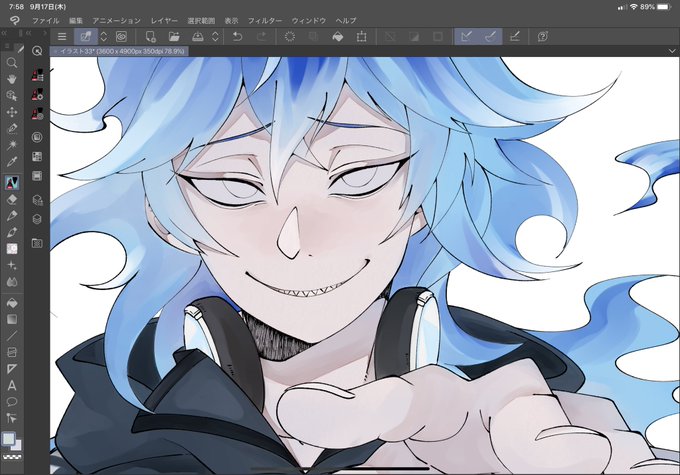Open the Tool Property palette icon
680x475 pixels.
(37, 94)
